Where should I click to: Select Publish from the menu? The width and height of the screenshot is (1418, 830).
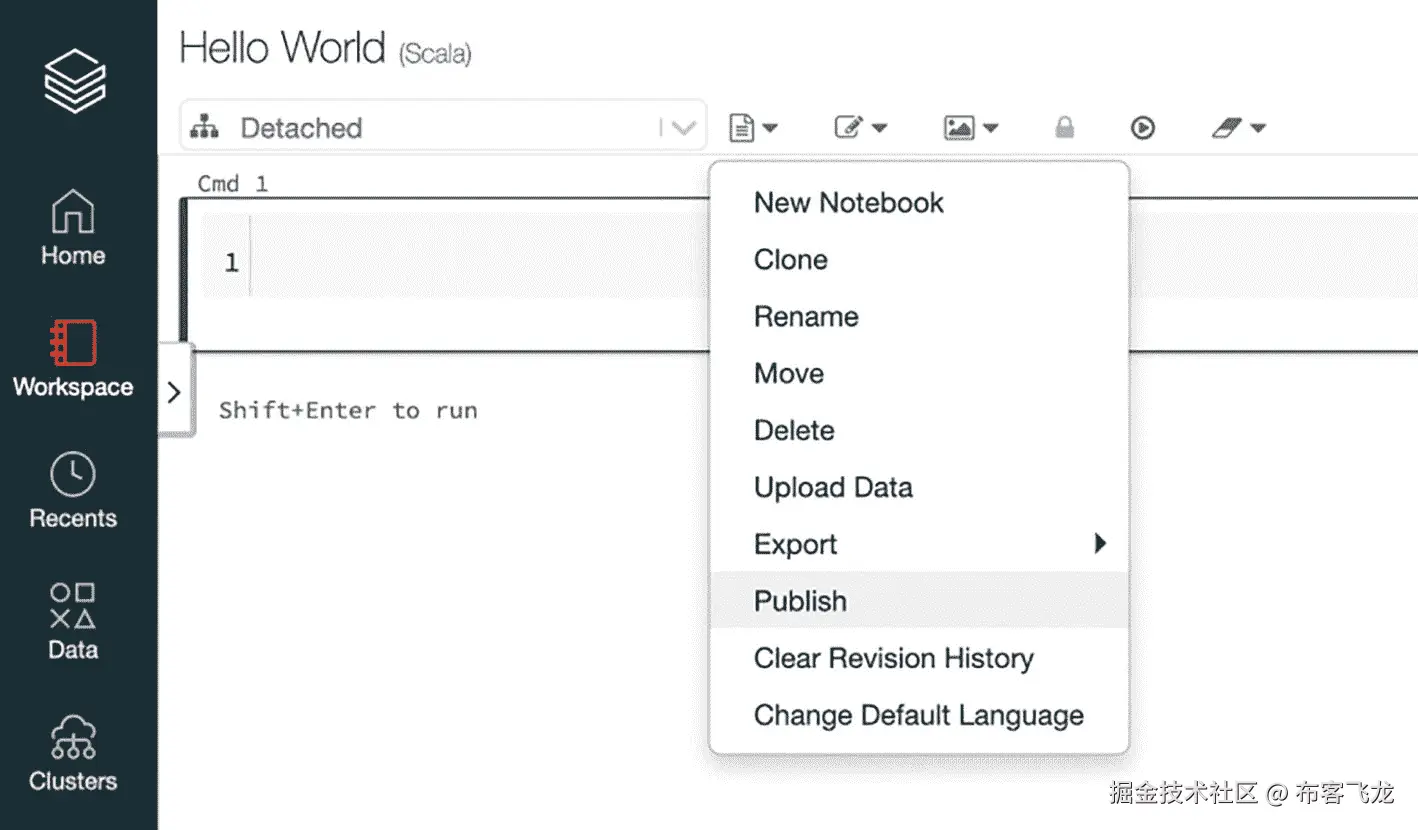point(801,601)
